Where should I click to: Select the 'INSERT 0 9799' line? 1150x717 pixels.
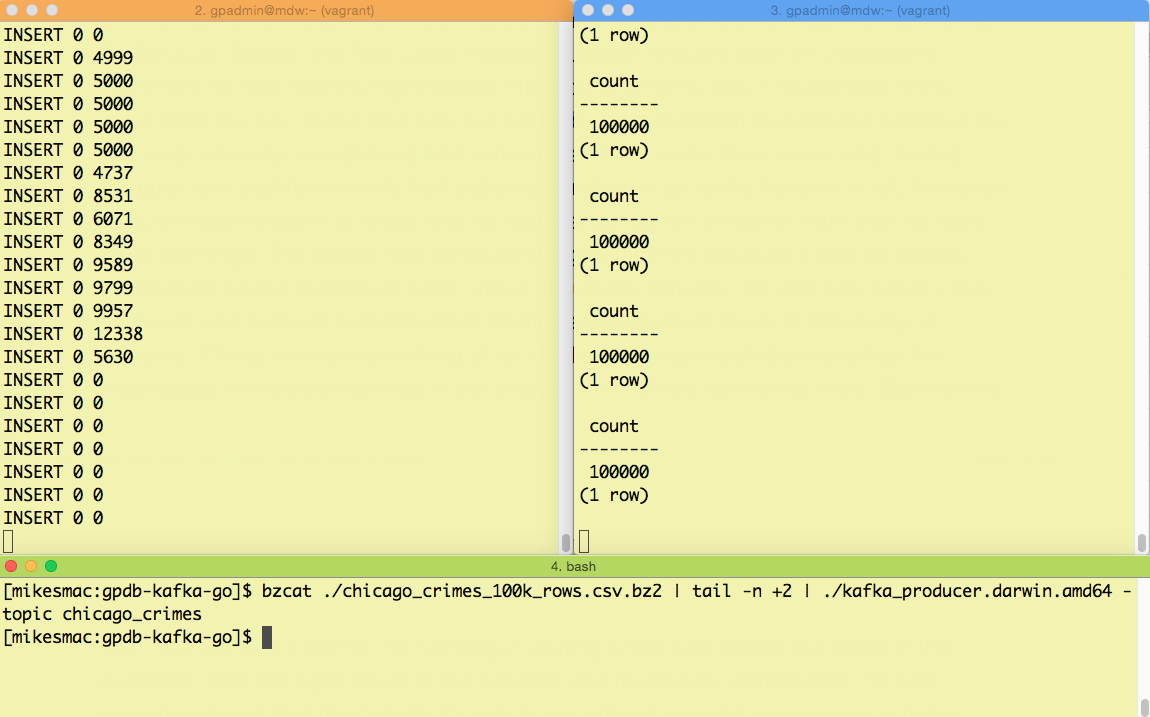(68, 288)
